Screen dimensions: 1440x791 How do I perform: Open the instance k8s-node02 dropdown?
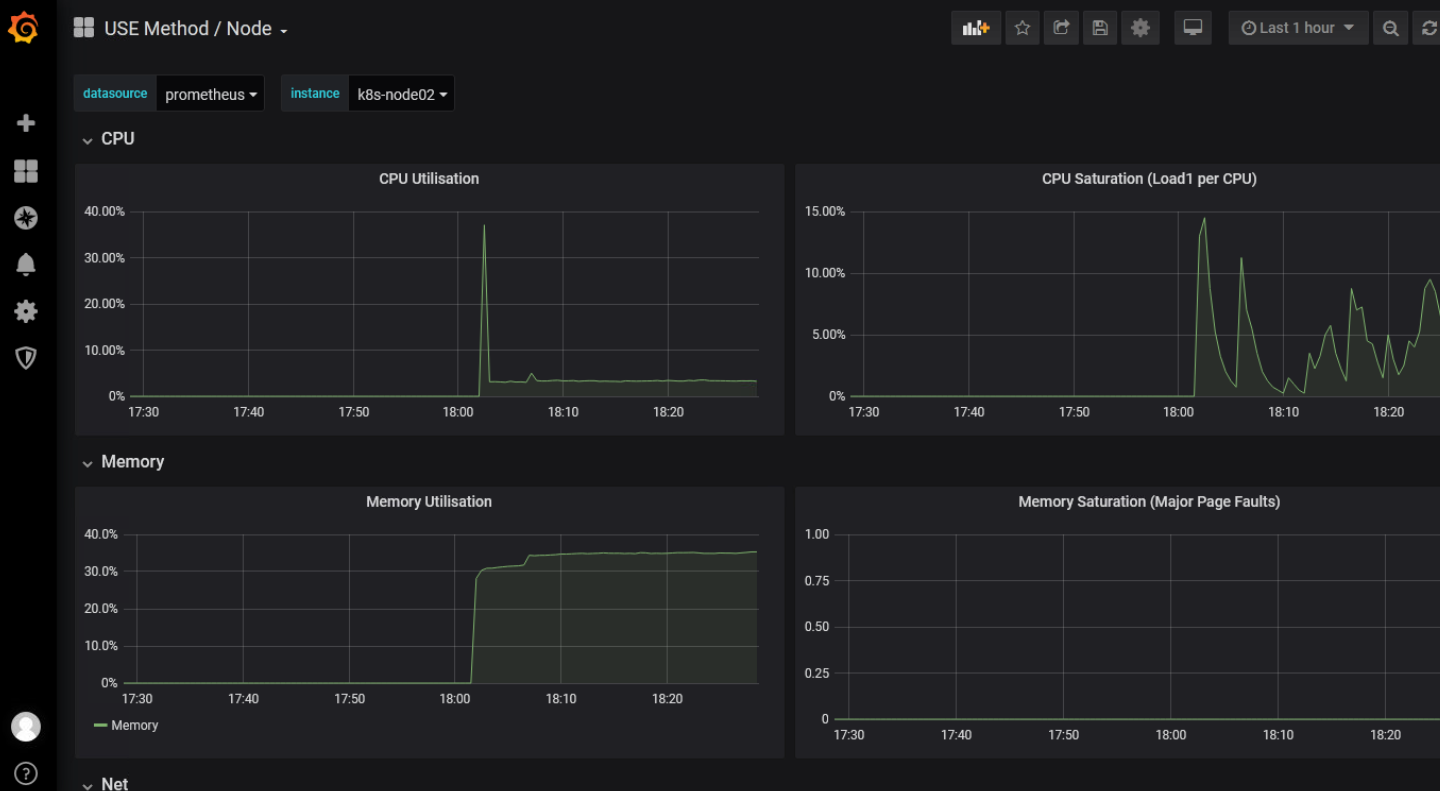(401, 94)
